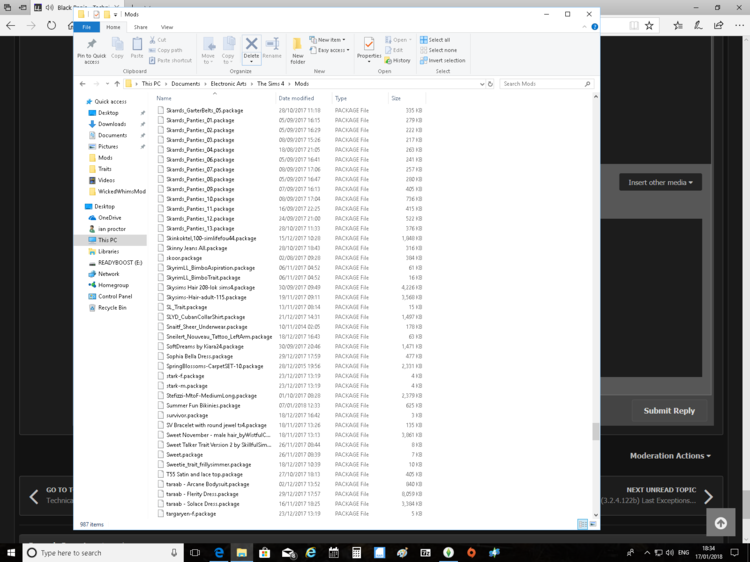Image resolution: width=750 pixels, height=562 pixels.
Task: Open Insert other media dropdown
Action: [x=660, y=182]
